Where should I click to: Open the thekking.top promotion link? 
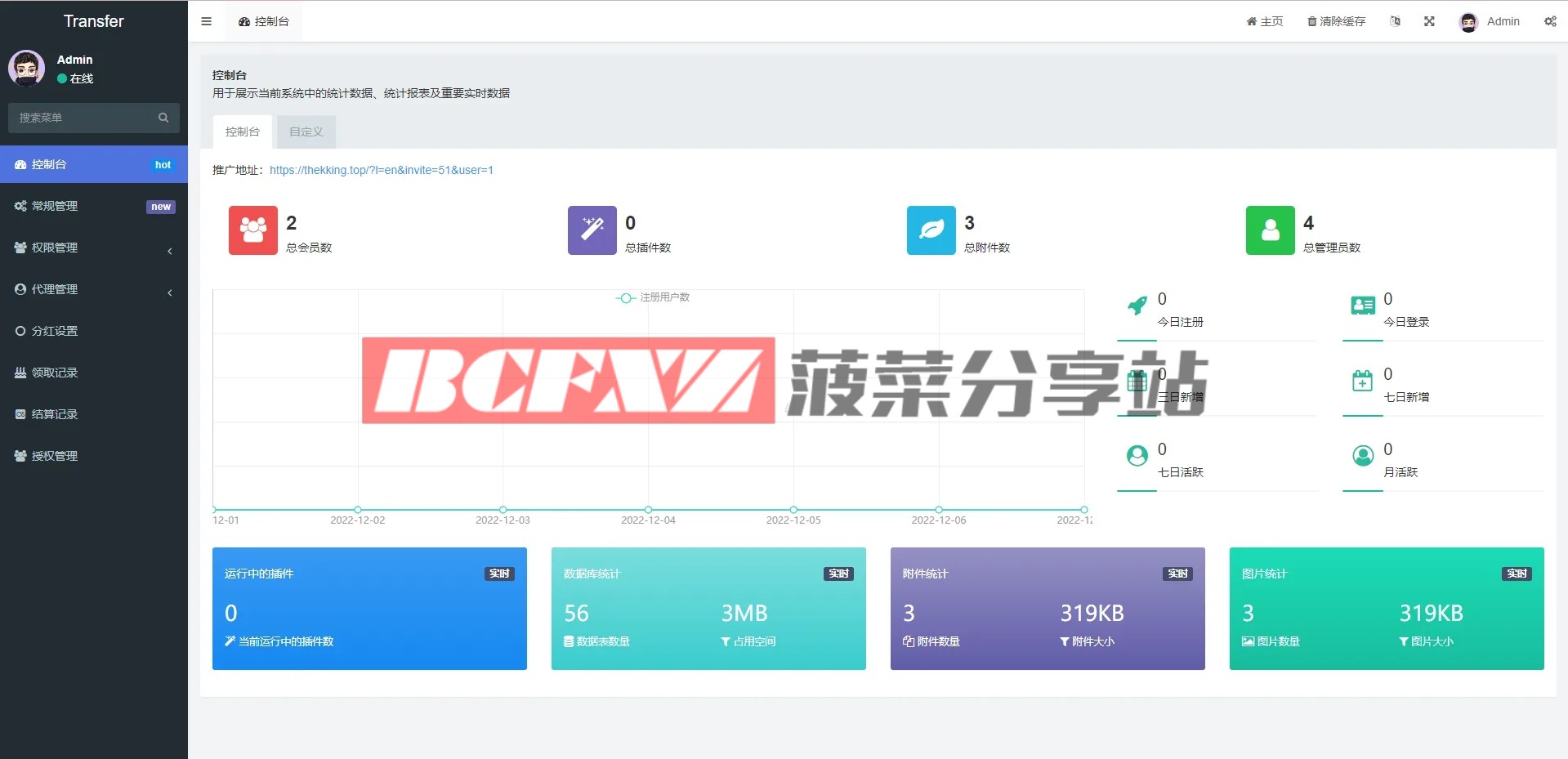[x=381, y=170]
